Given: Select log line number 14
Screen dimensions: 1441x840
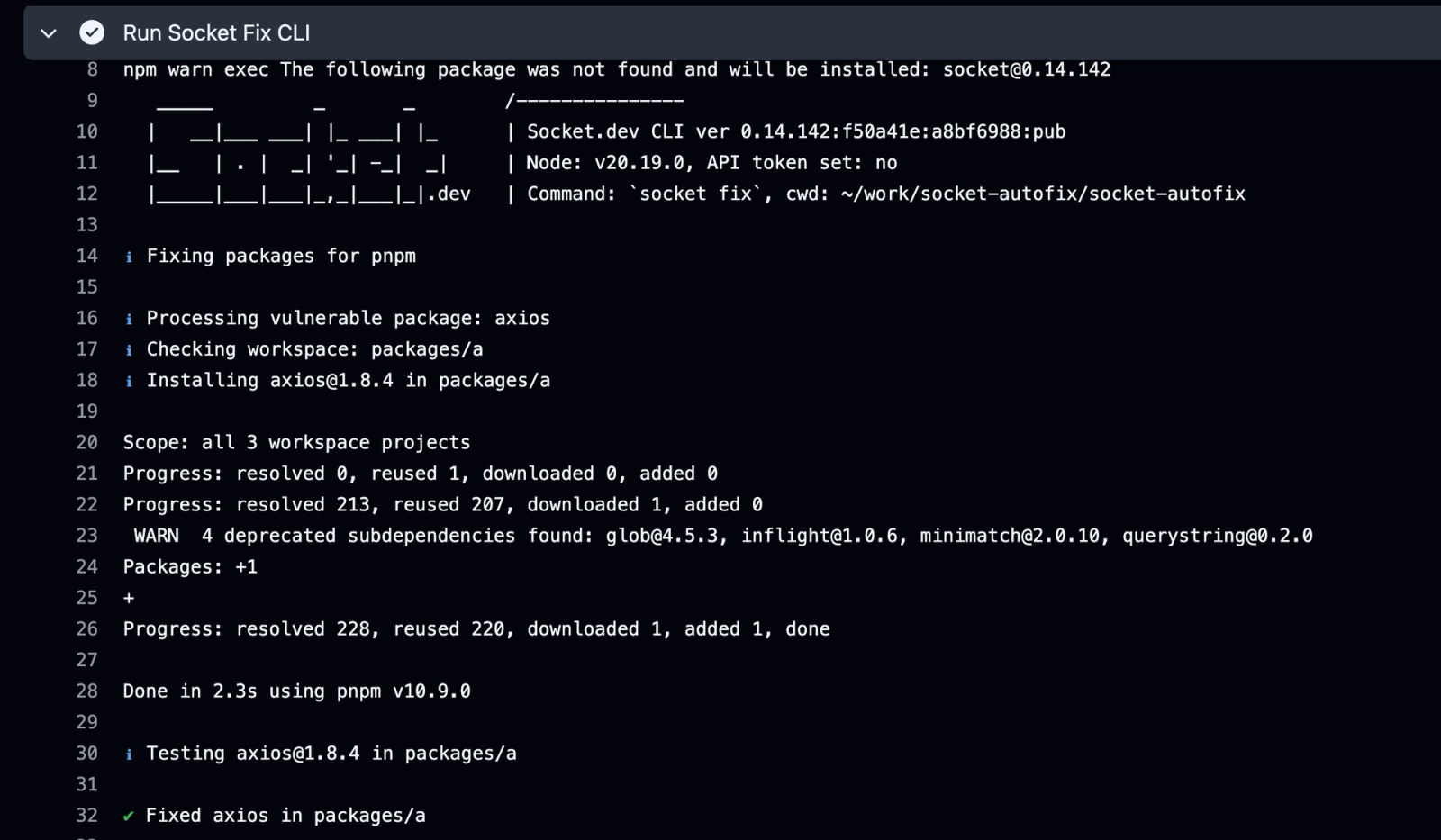Looking at the screenshot, I should click(x=86, y=256).
